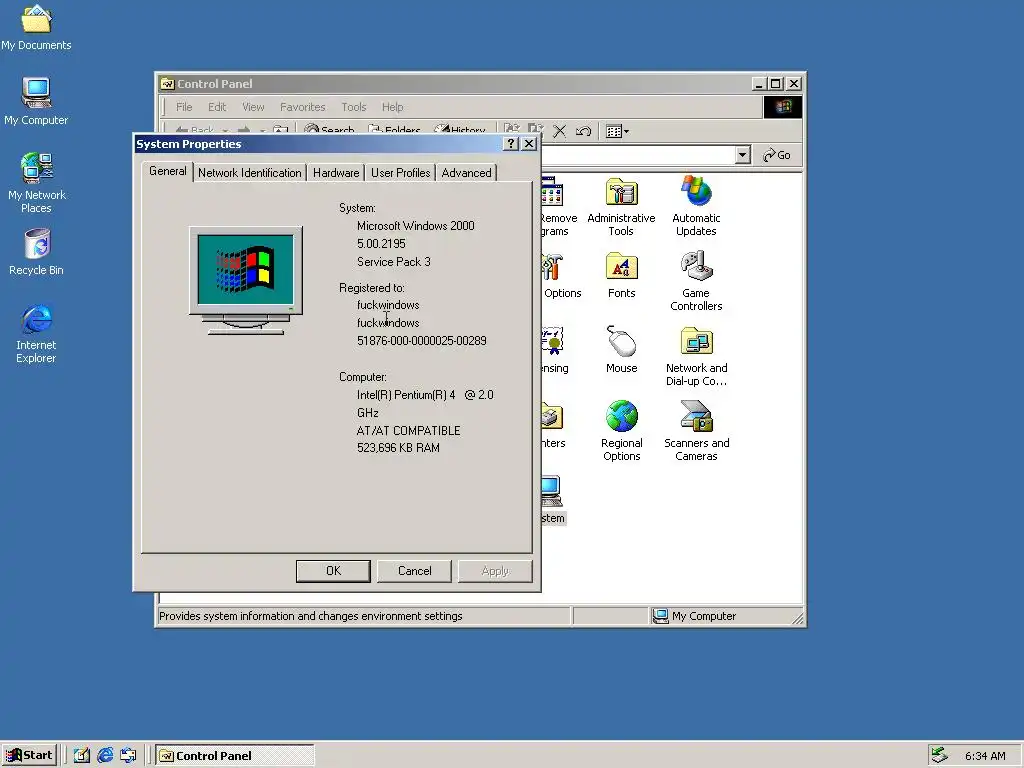Click the Windows logo throbber in Control Panel
Image resolution: width=1024 pixels, height=768 pixels.
click(x=782, y=107)
